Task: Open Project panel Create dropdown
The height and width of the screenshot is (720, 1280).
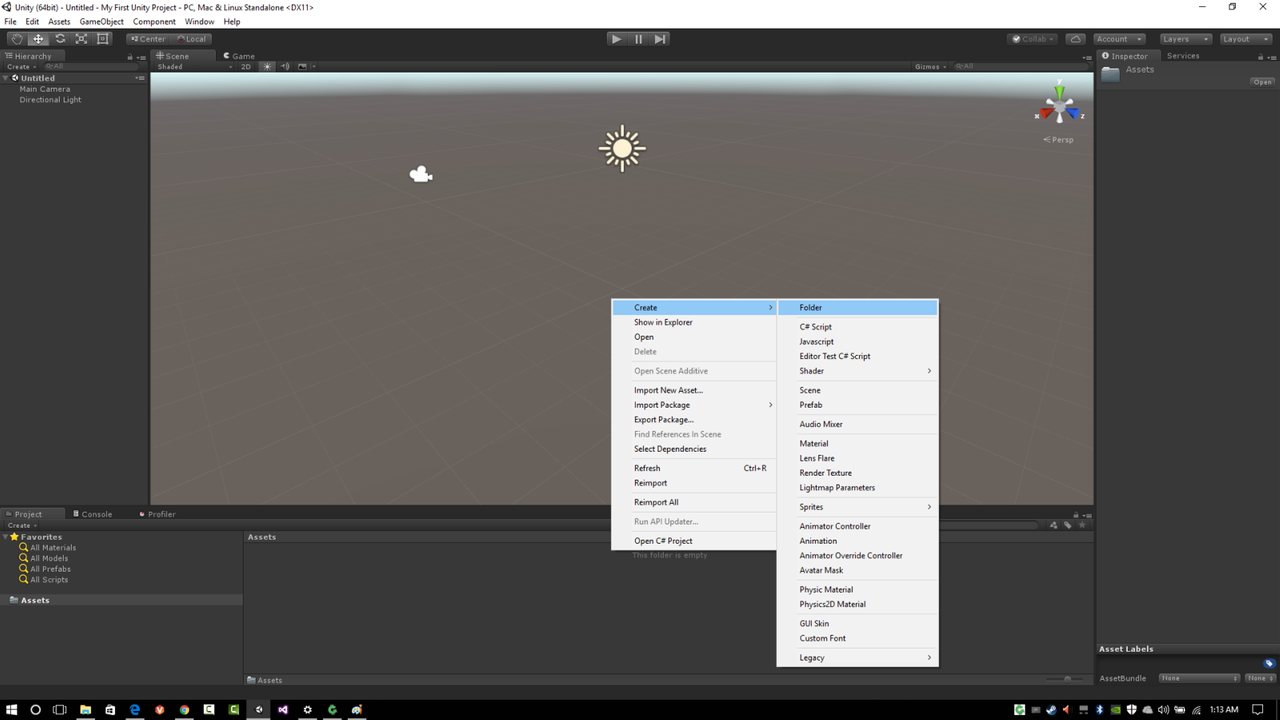Action: (21, 525)
